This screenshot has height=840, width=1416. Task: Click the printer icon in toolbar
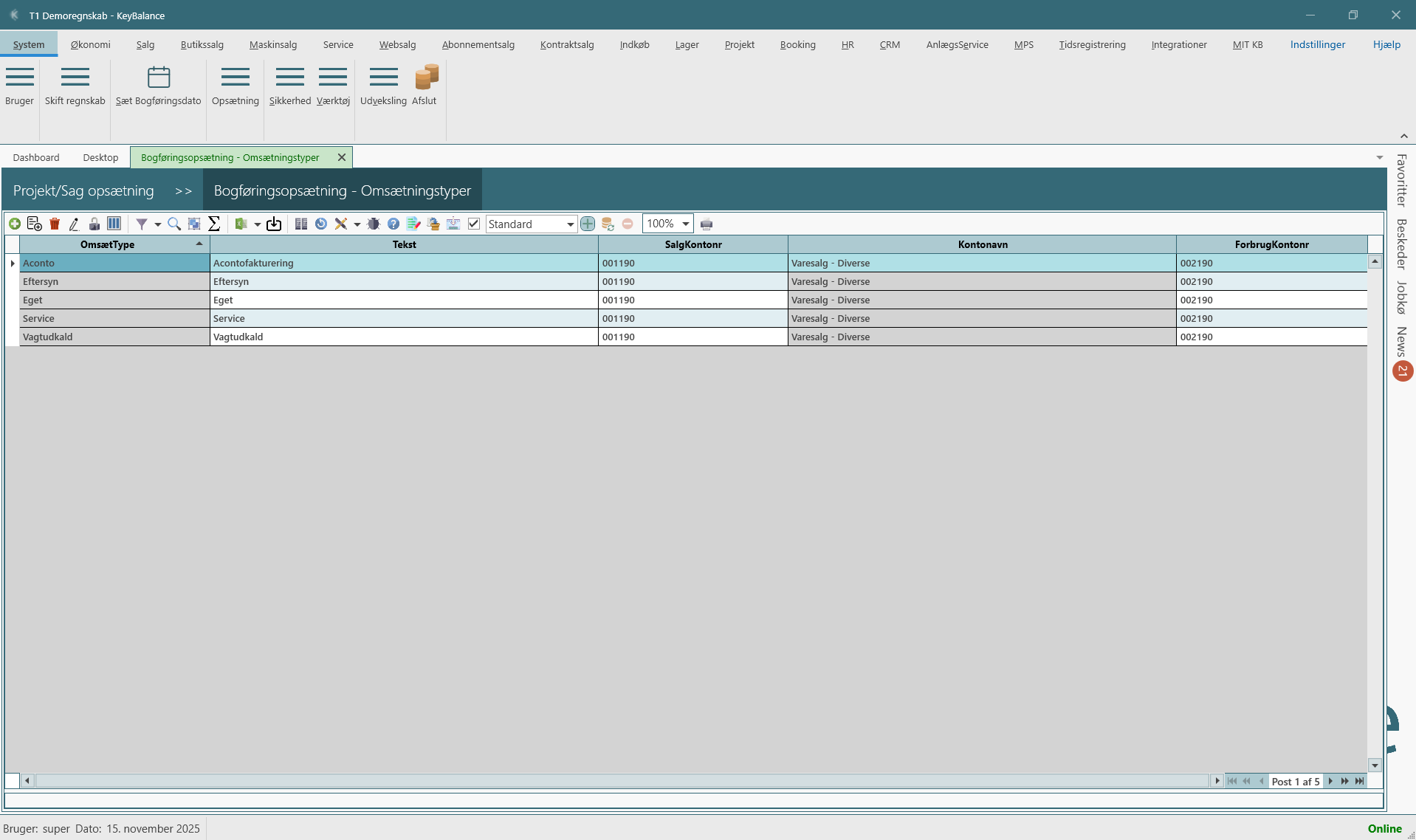click(707, 224)
